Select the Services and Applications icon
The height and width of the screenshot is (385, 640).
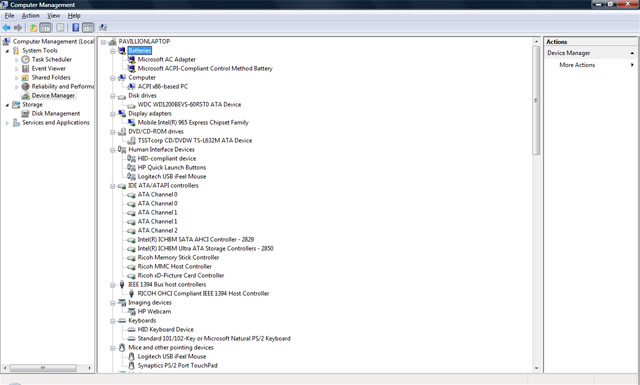pos(16,122)
